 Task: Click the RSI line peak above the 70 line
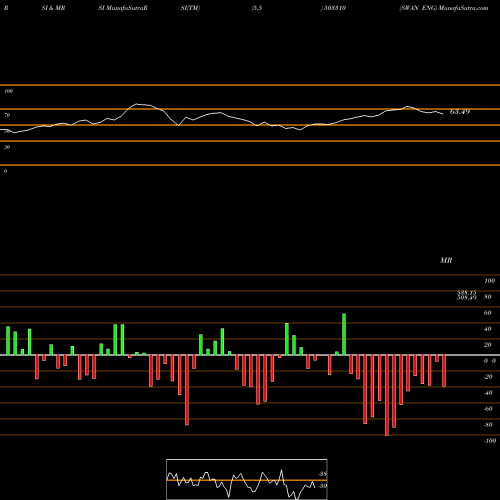click(137, 104)
